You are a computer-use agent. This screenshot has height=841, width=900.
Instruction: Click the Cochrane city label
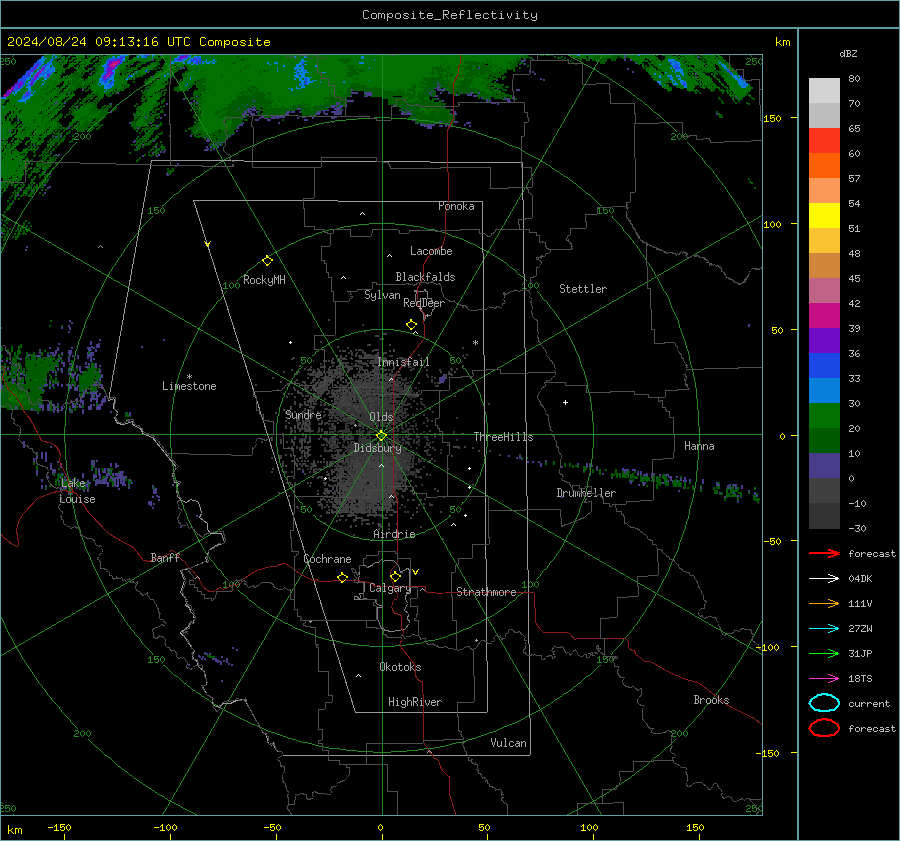[x=327, y=559]
